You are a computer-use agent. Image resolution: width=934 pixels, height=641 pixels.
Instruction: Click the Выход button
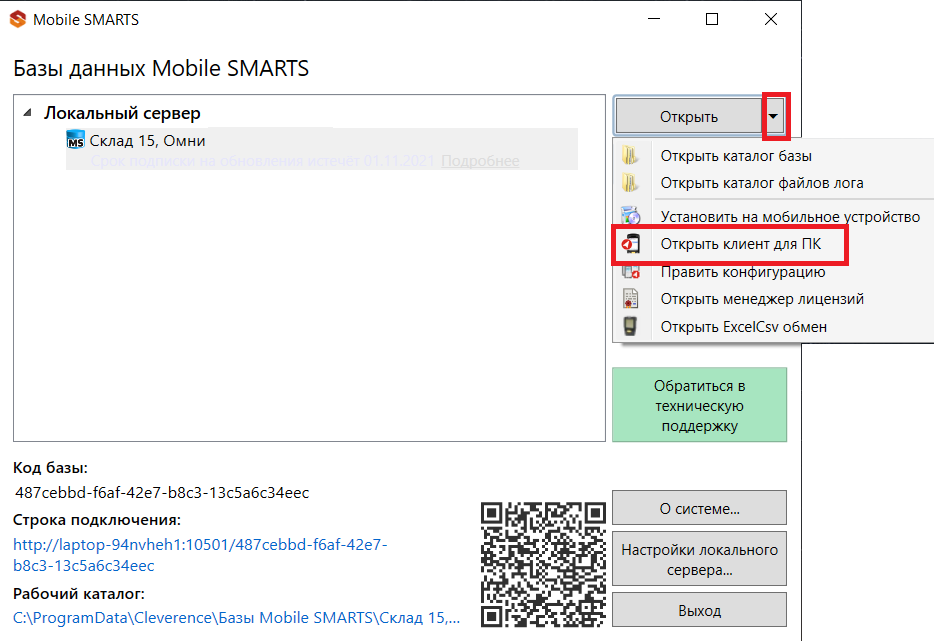click(x=699, y=610)
